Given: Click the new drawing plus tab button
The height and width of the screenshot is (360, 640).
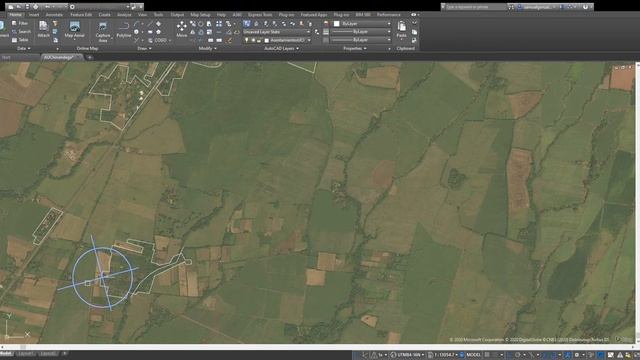Looking at the screenshot, I should point(90,58).
